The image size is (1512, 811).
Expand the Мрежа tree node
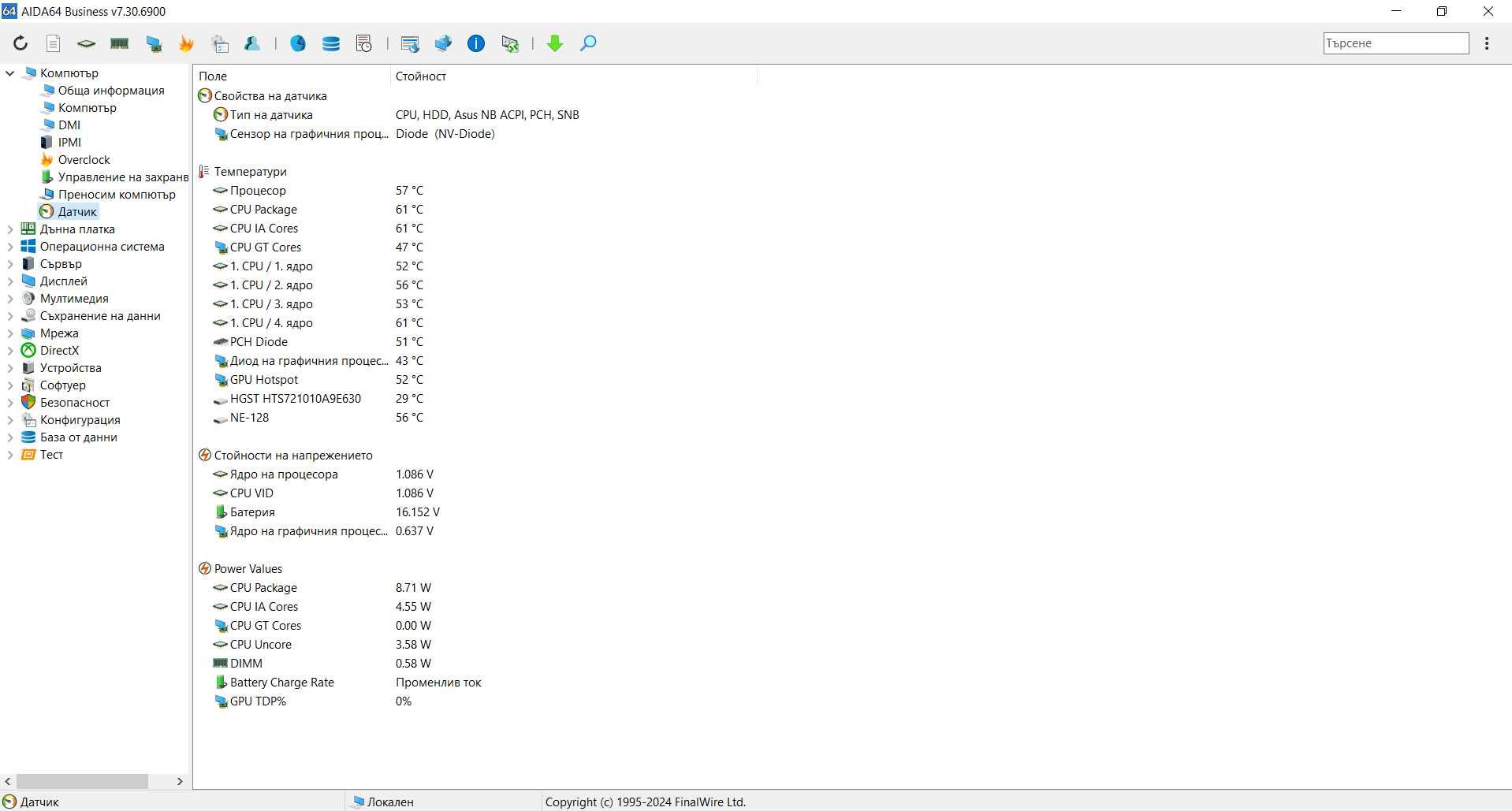pos(9,333)
